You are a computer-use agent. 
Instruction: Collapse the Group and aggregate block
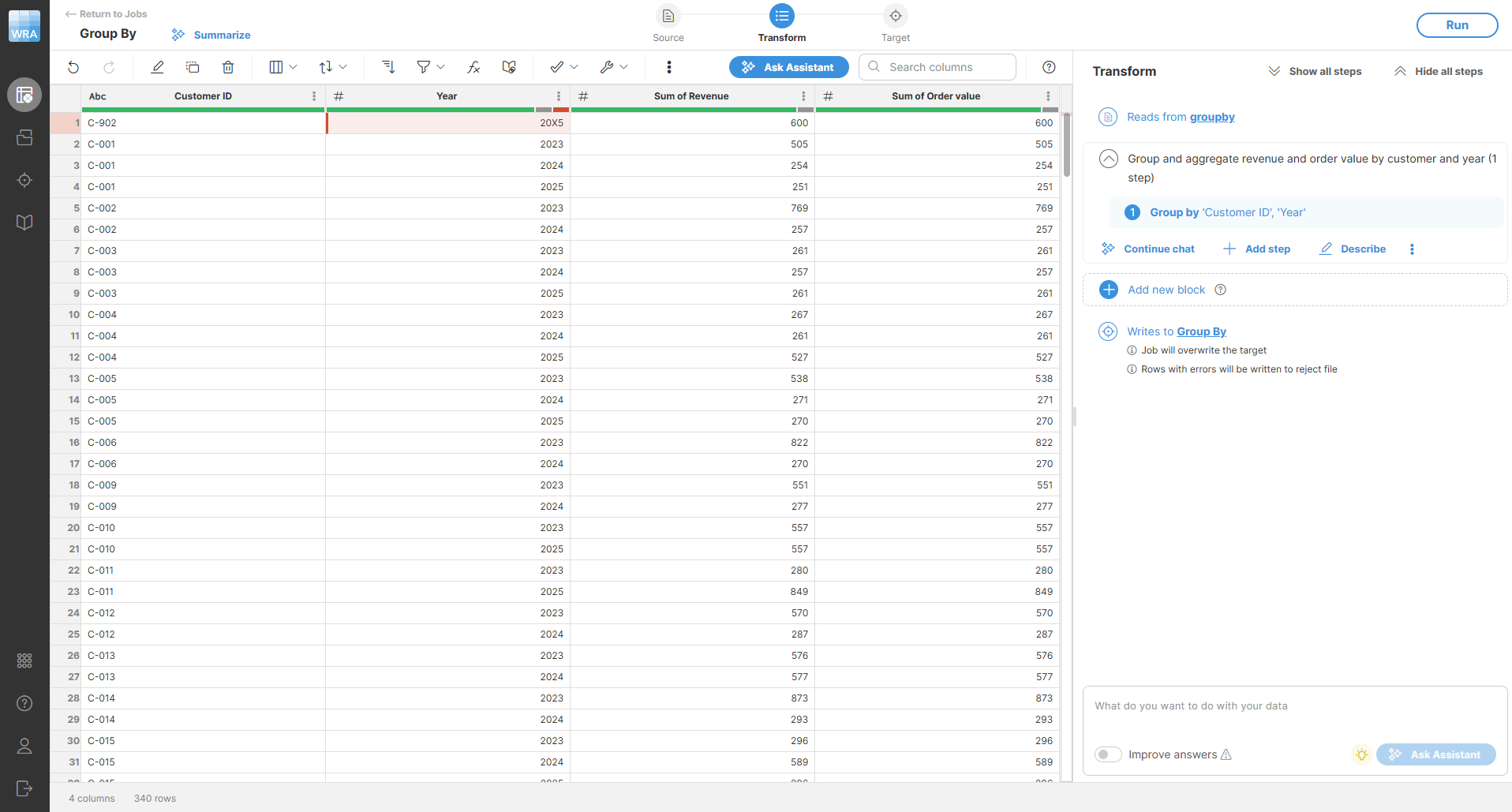click(x=1109, y=159)
